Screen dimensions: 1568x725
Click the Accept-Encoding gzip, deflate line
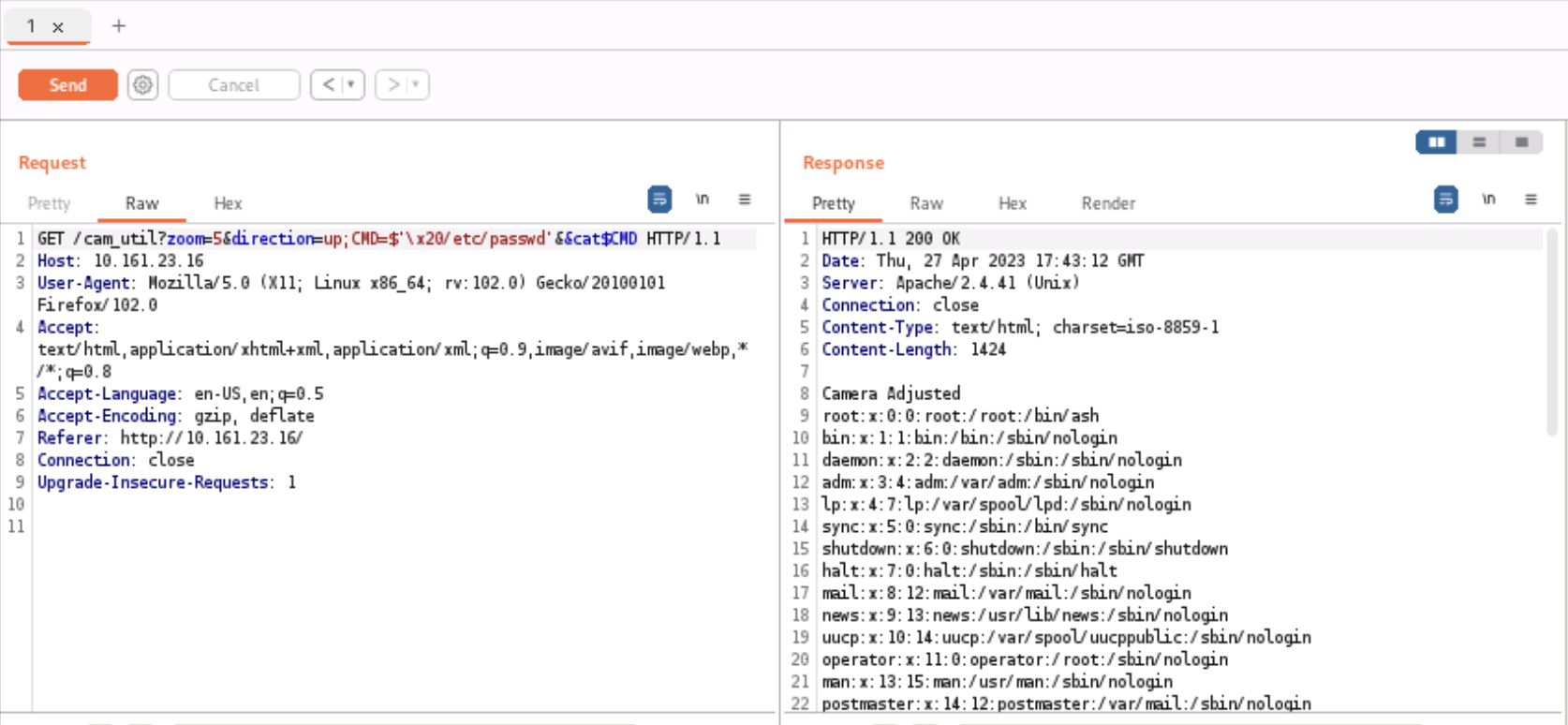[x=176, y=416]
